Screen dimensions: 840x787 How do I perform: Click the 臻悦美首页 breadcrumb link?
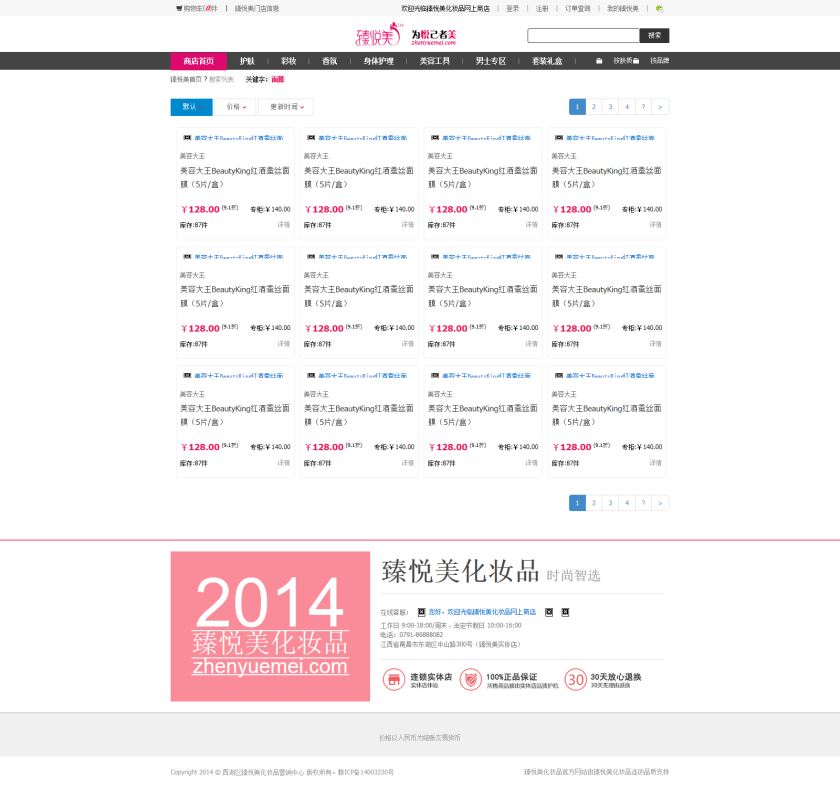tap(186, 79)
